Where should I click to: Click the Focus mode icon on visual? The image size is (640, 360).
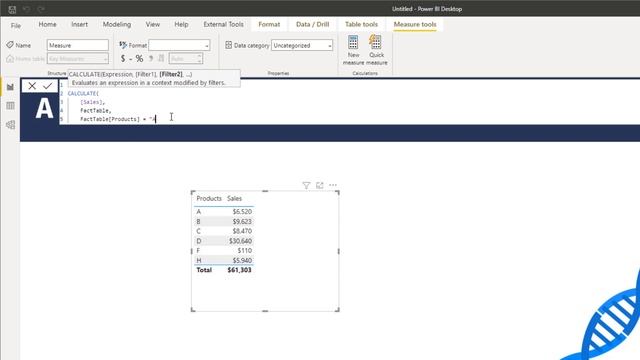[320, 185]
